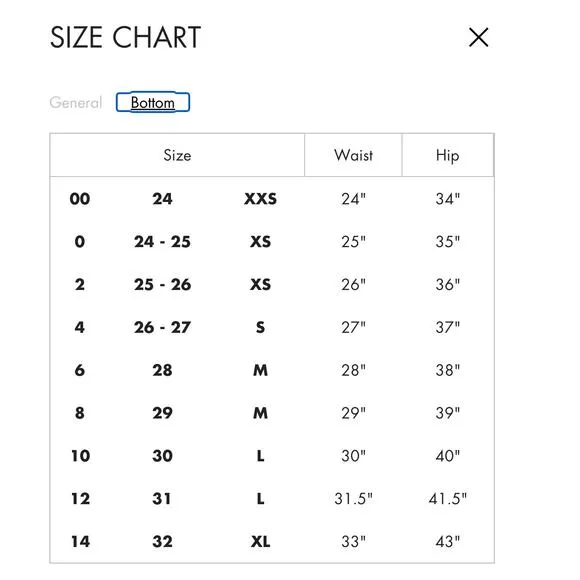580x580 pixels.
Task: Click size 10 in the chart
Action: pyautogui.click(x=80, y=456)
